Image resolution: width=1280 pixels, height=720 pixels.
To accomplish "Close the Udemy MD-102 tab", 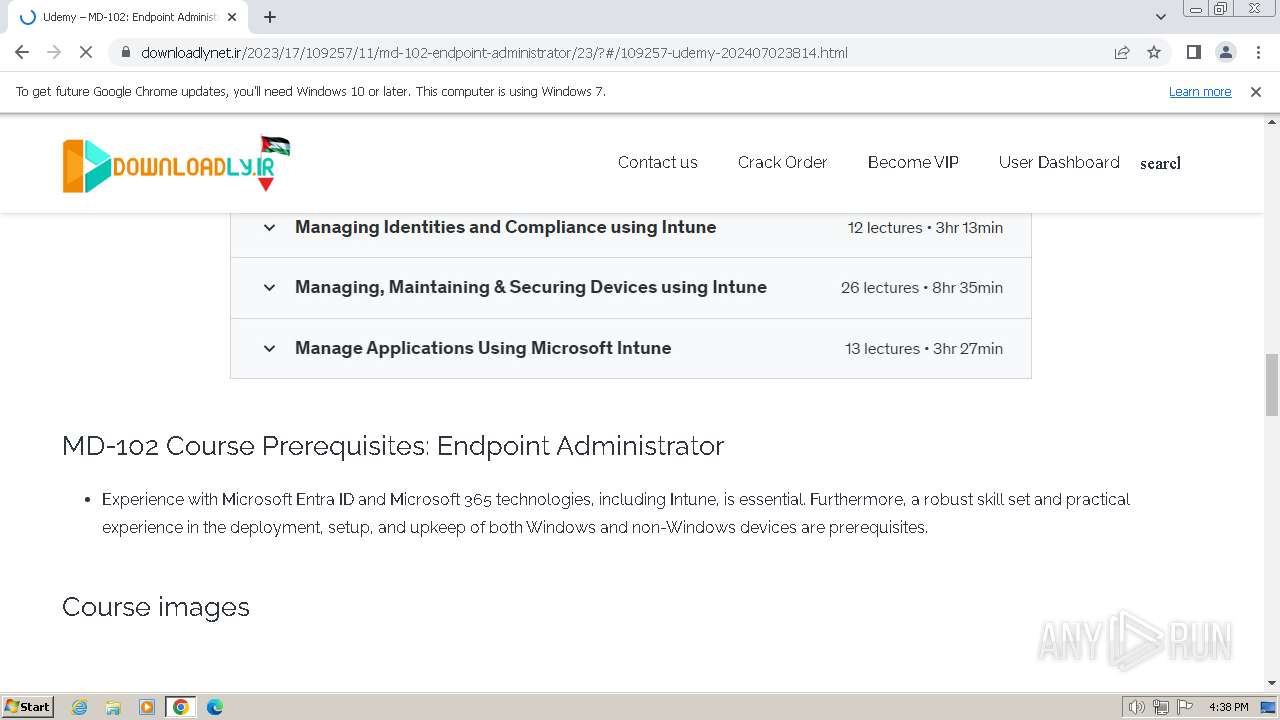I will click(x=232, y=17).
